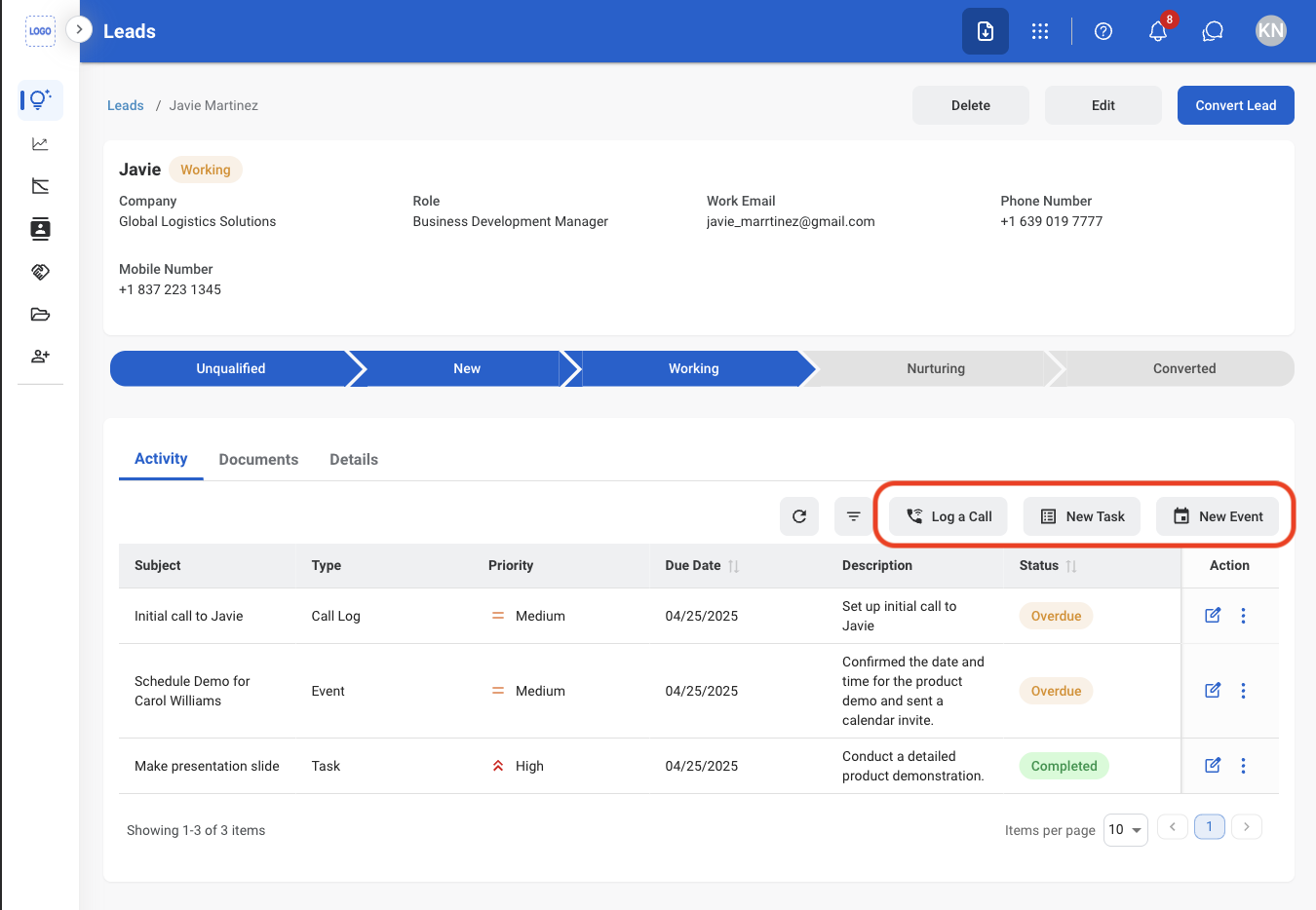Select the Nurturing stage in pipeline
This screenshot has width=1316, height=910.
coord(935,368)
